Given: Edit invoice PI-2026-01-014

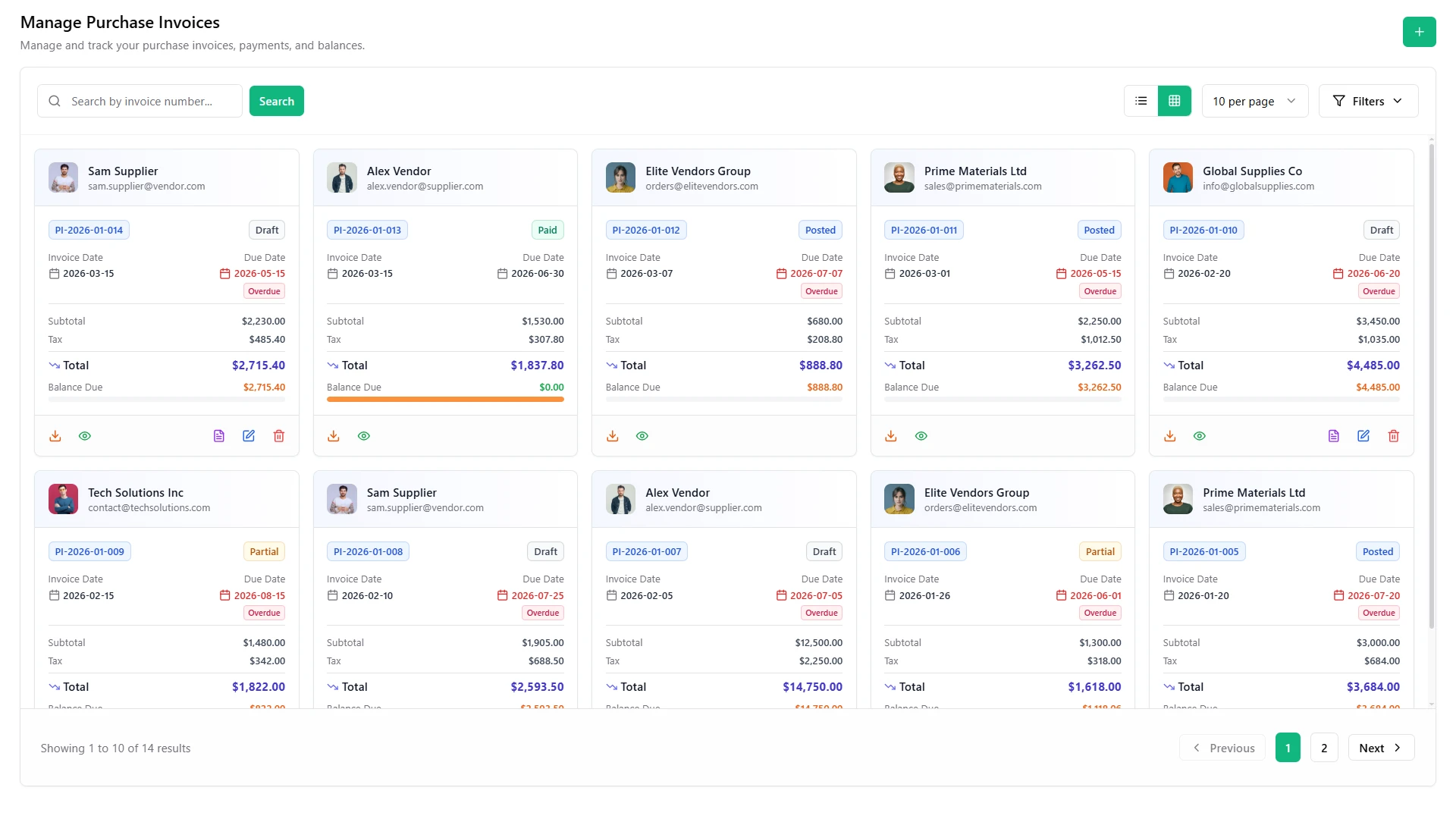Looking at the screenshot, I should 249,436.
